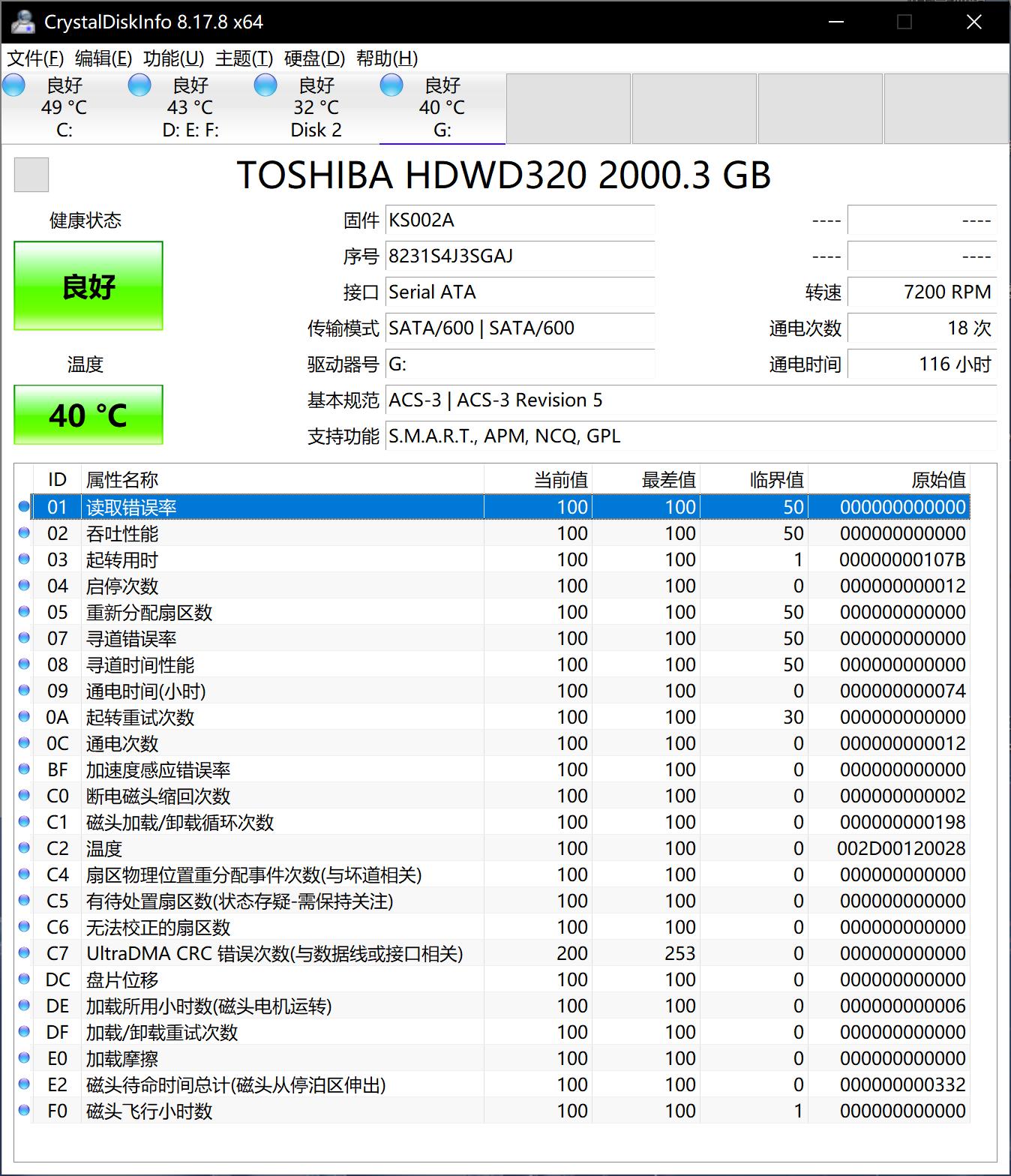Click status dot icon for drive C:
Image resolution: width=1011 pixels, height=1176 pixels.
pos(14,85)
